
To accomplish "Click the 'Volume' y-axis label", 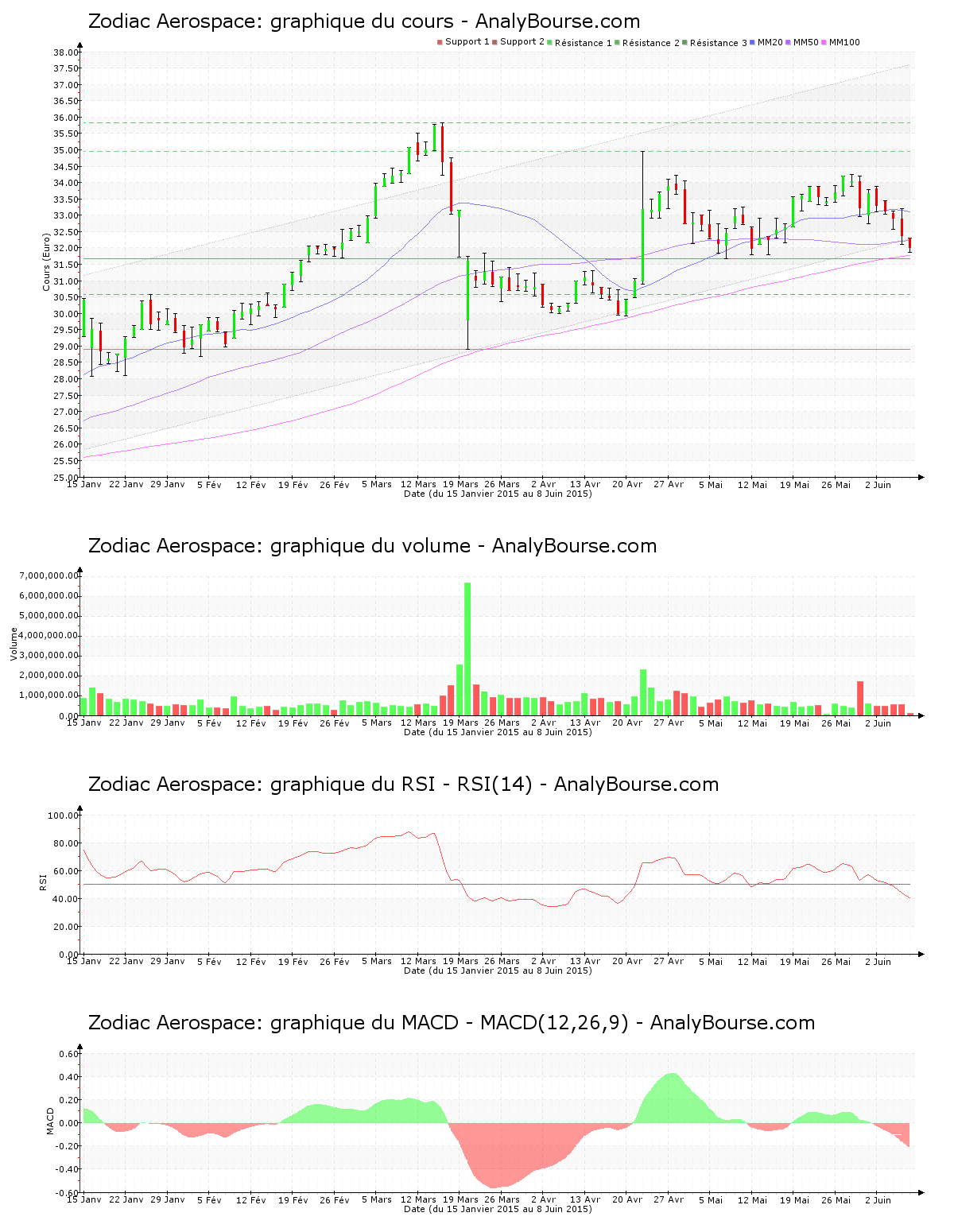I will [14, 644].
